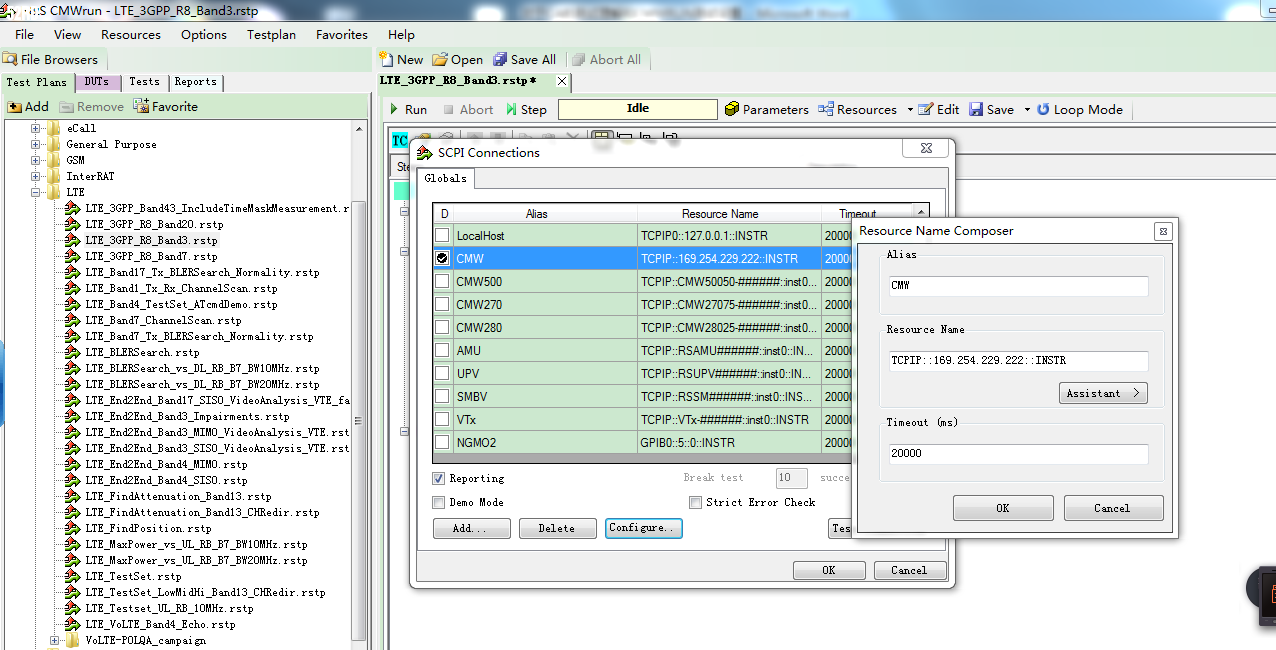Click the Alias input field
The width and height of the screenshot is (1276, 650).
(1019, 285)
